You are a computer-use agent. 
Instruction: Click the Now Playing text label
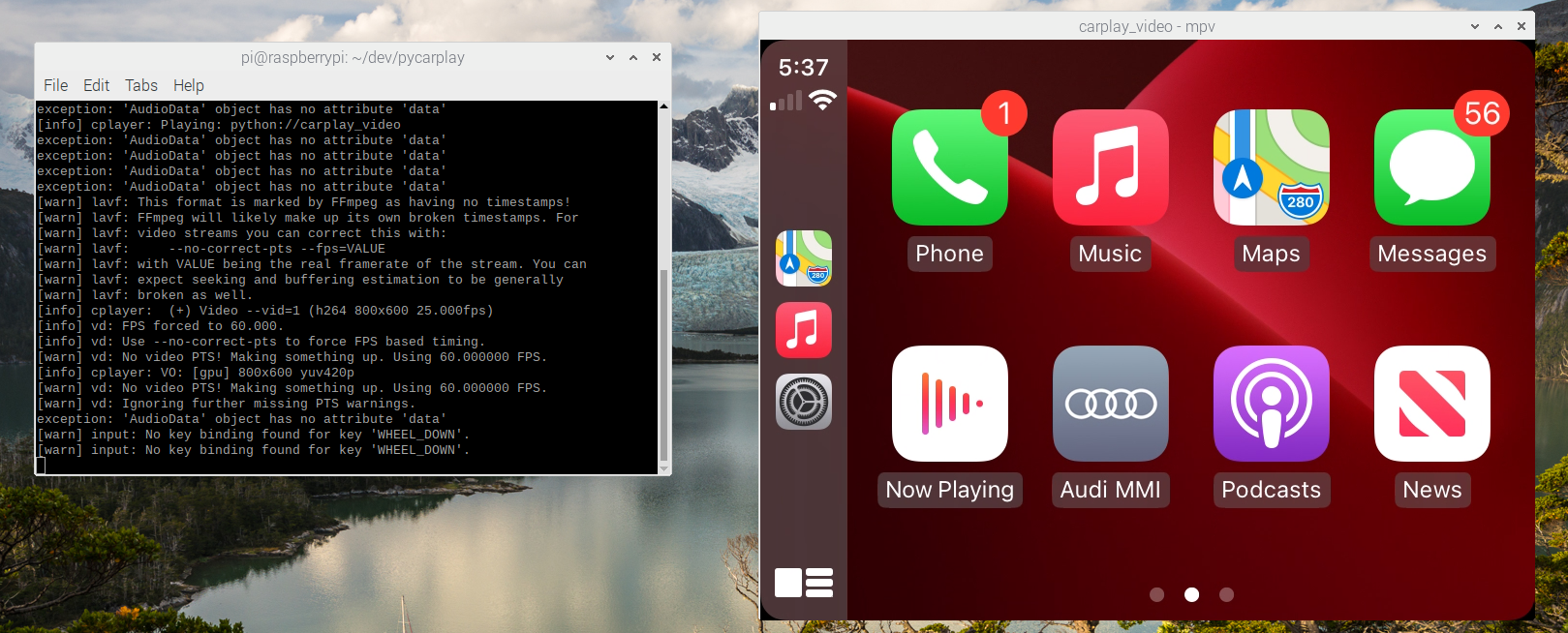pyautogui.click(x=949, y=490)
